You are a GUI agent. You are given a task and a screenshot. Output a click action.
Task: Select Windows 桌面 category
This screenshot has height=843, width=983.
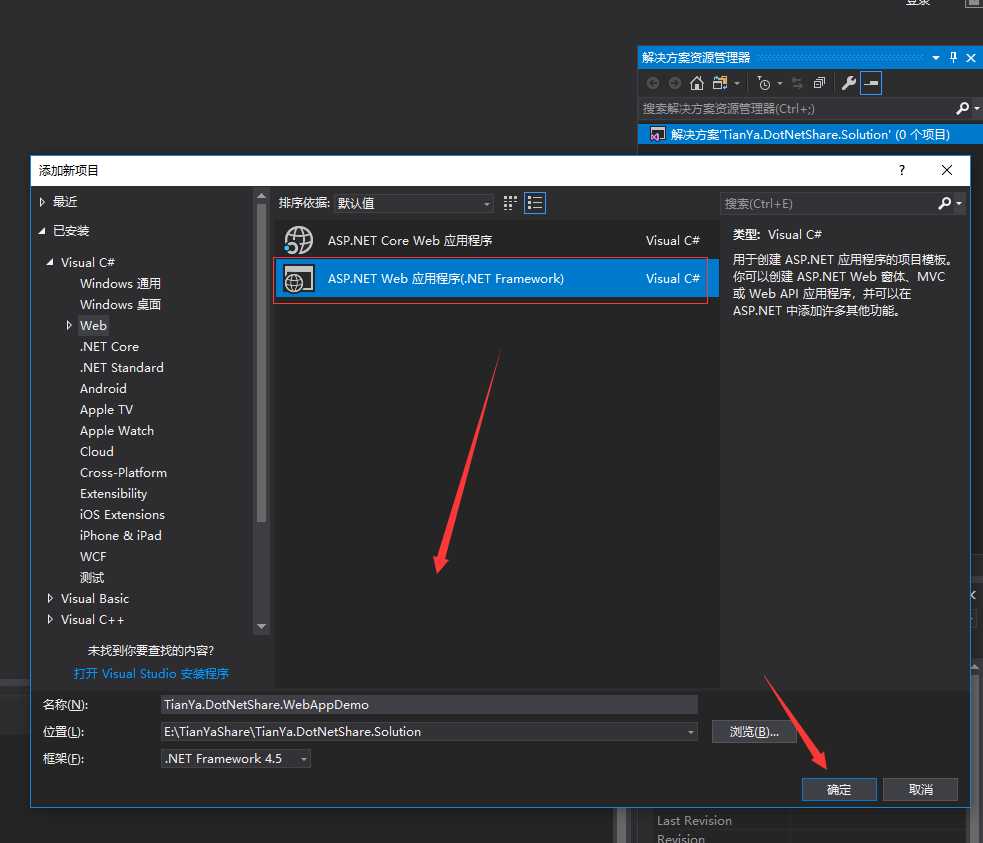(120, 304)
